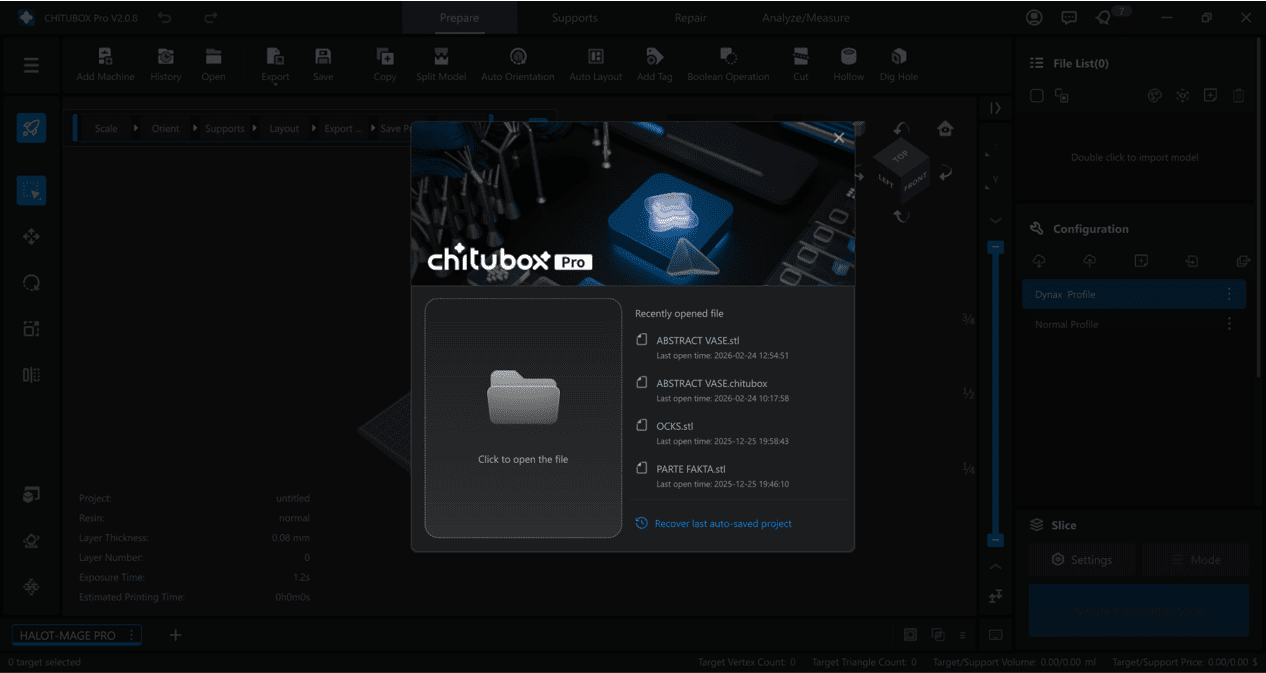Open the slice Settings button

(1082, 560)
